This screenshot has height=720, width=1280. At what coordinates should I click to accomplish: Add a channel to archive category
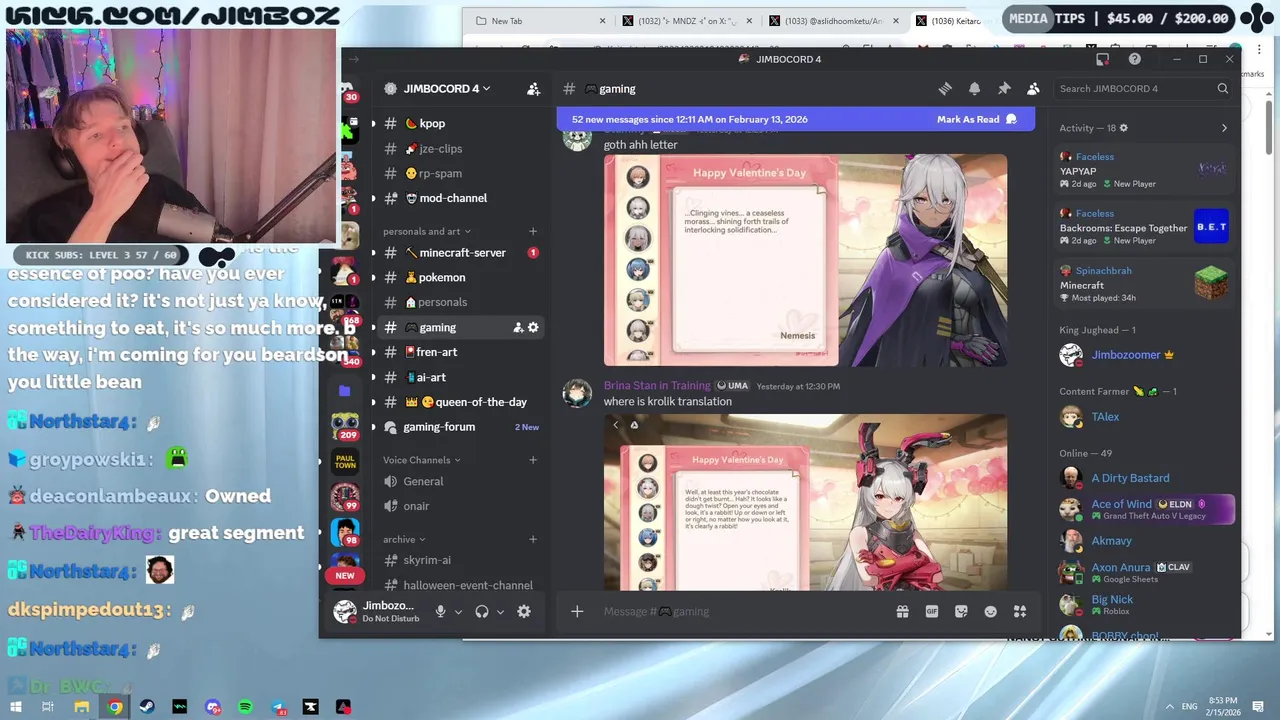(x=533, y=539)
